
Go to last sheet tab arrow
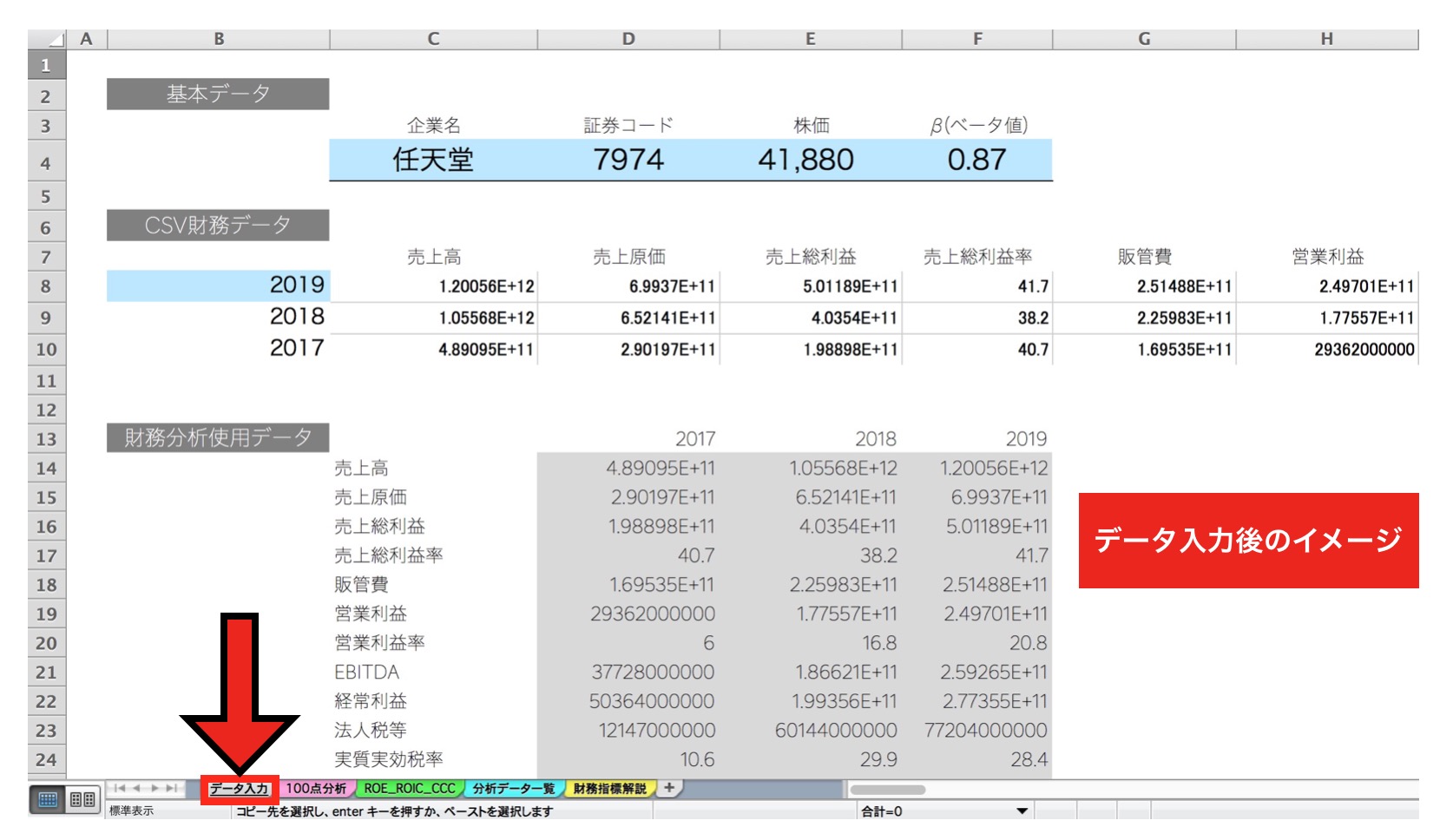172,788
